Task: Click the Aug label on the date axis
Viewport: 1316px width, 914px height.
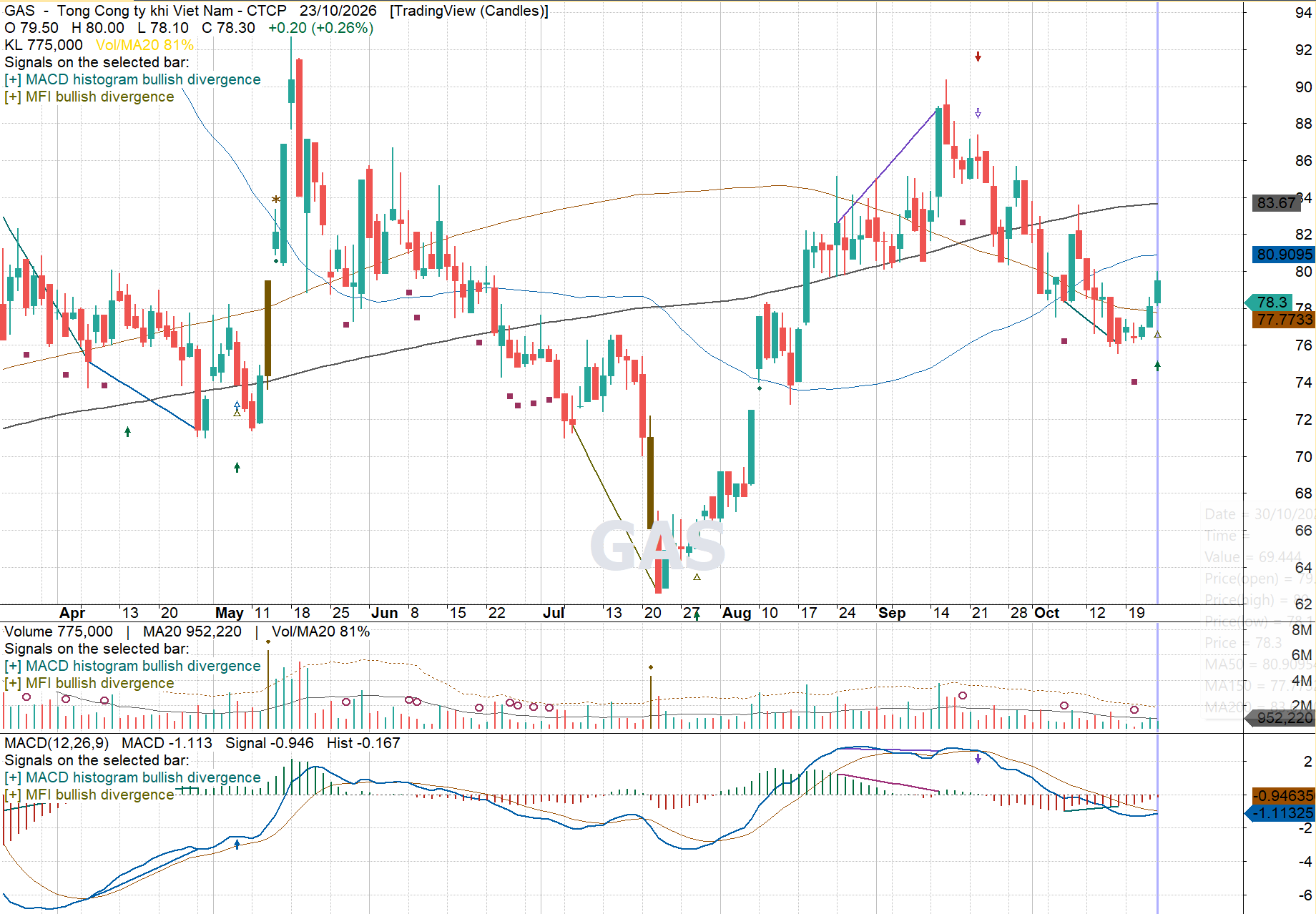Action: click(x=737, y=613)
